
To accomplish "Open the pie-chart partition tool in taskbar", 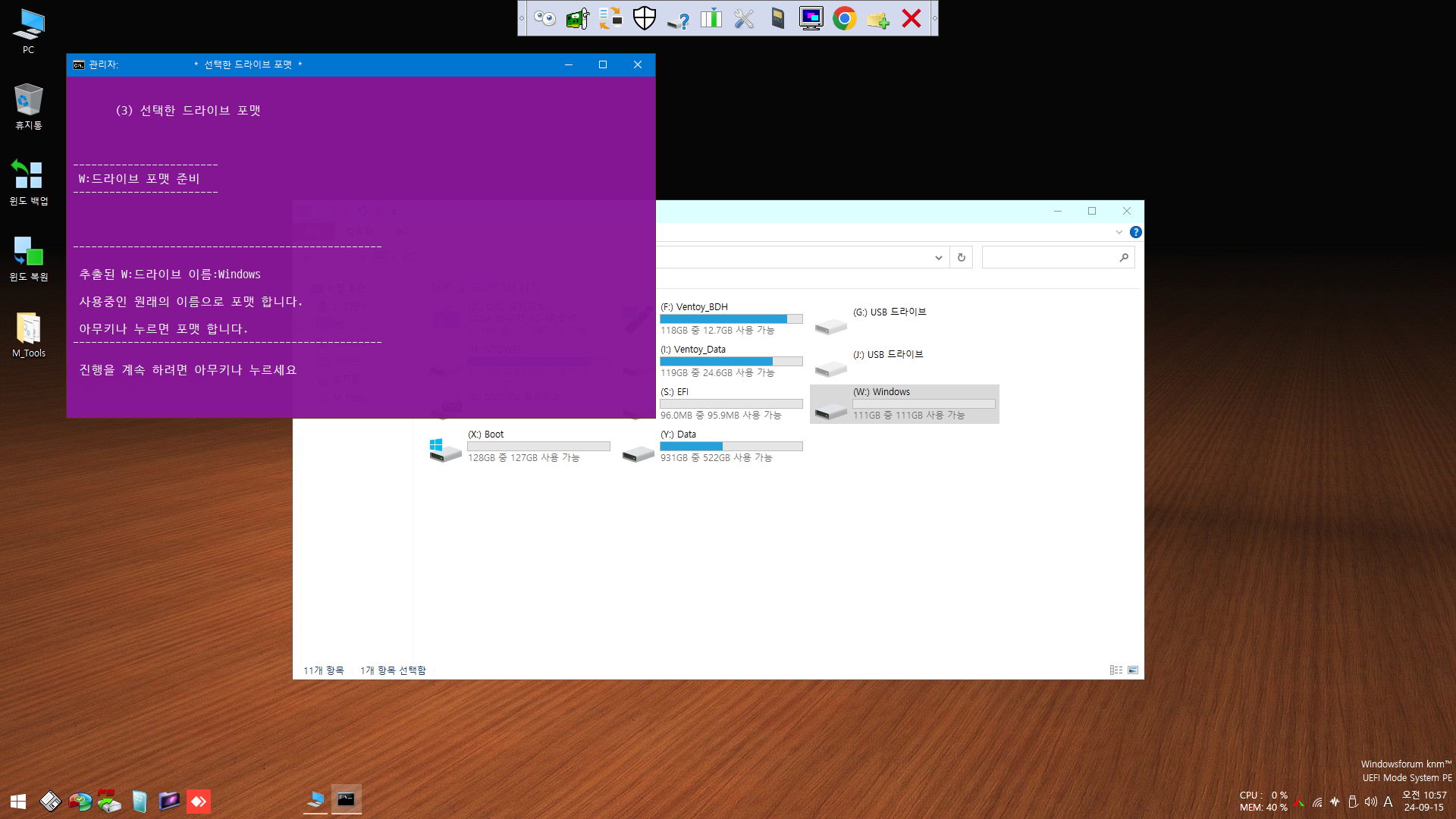I will click(x=80, y=802).
